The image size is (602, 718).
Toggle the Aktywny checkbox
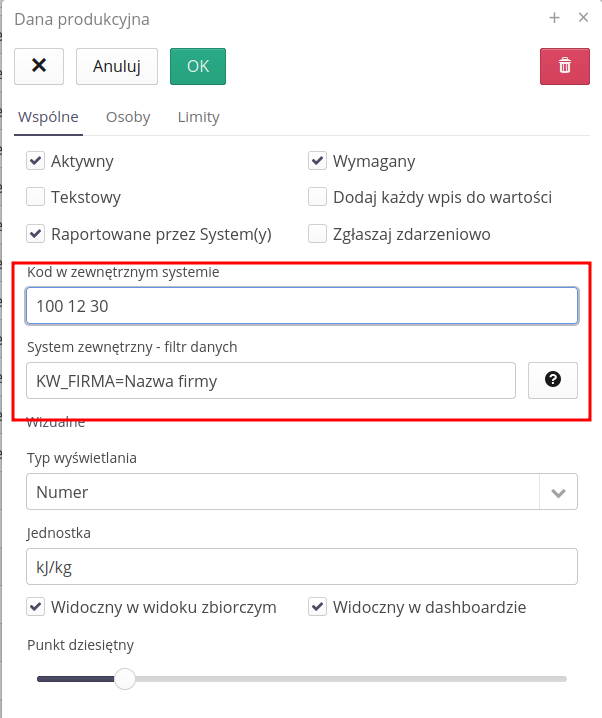[x=36, y=161]
